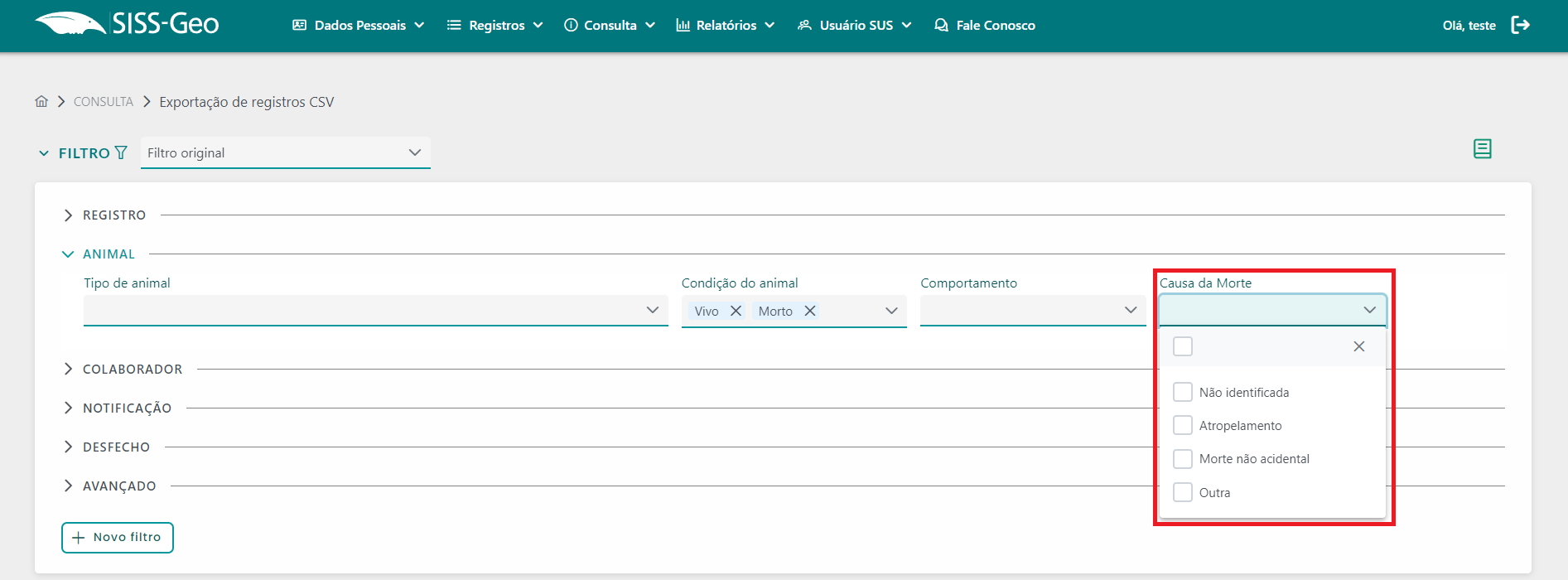Screen dimensions: 1568x580
Task: Click the SISS-Geo logo
Action: click(x=127, y=24)
